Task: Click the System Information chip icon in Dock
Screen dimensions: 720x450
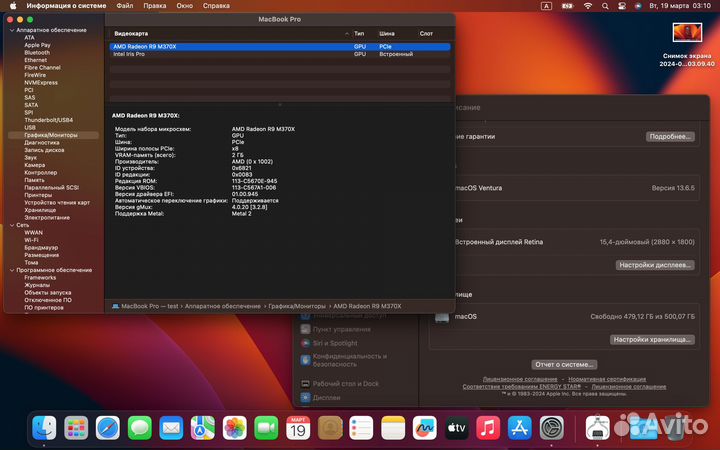Action: click(x=598, y=428)
